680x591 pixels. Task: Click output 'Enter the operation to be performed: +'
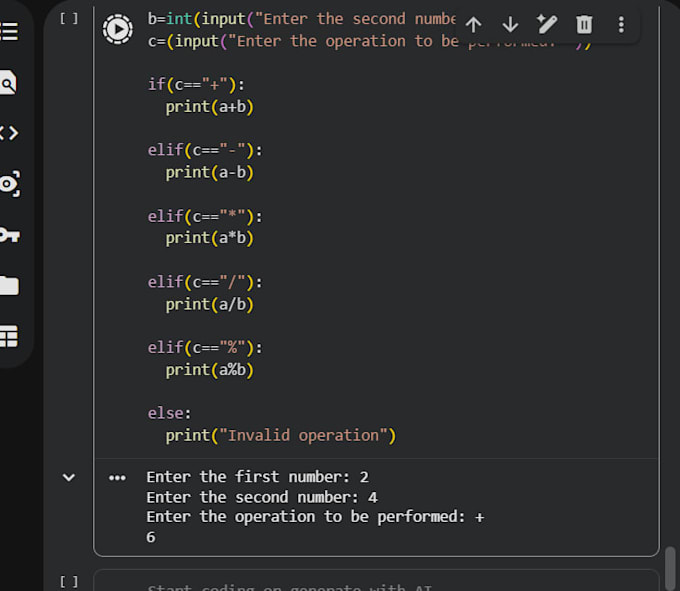point(315,517)
